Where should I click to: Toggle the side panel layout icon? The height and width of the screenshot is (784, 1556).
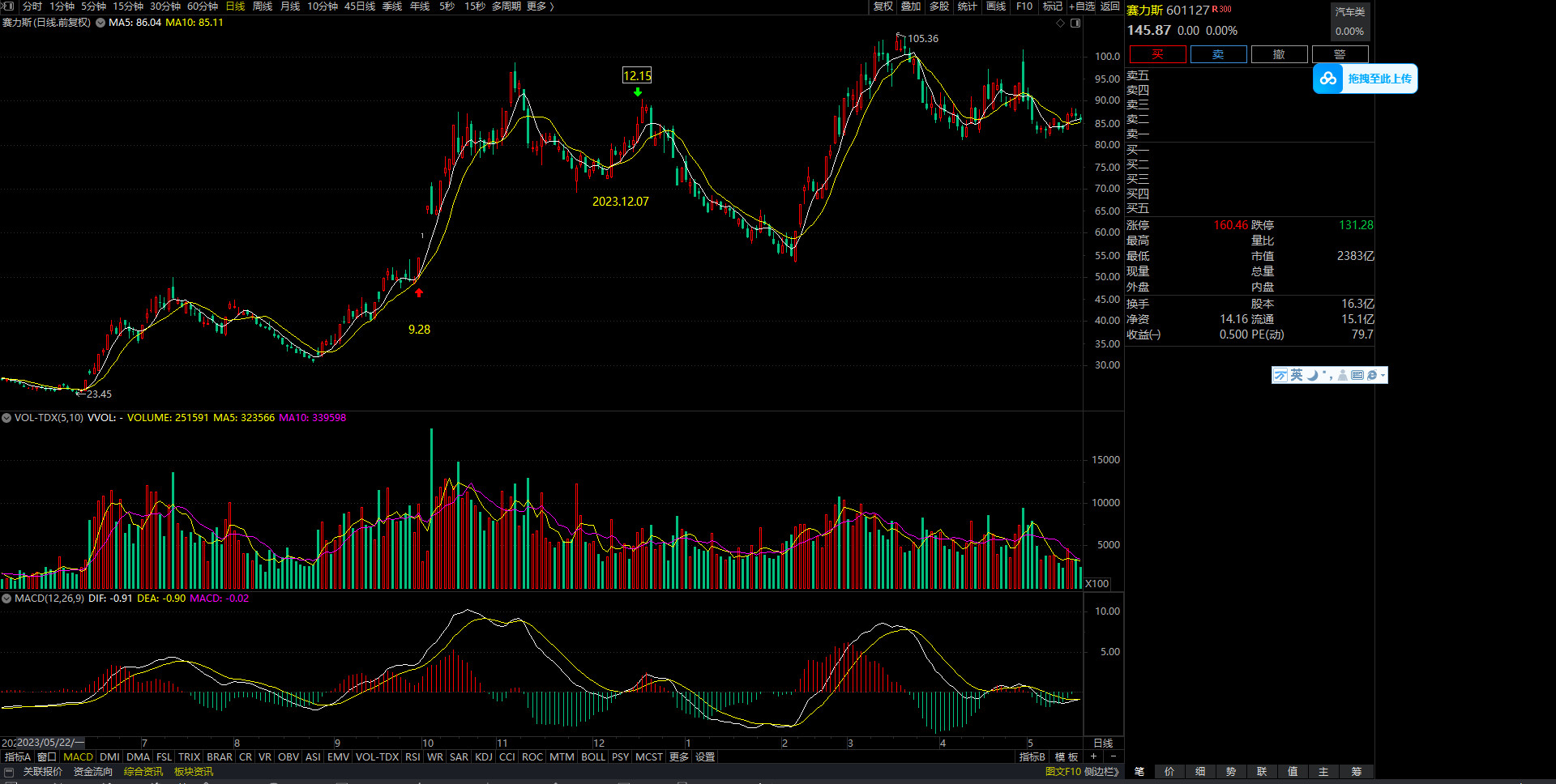pyautogui.click(x=1075, y=23)
